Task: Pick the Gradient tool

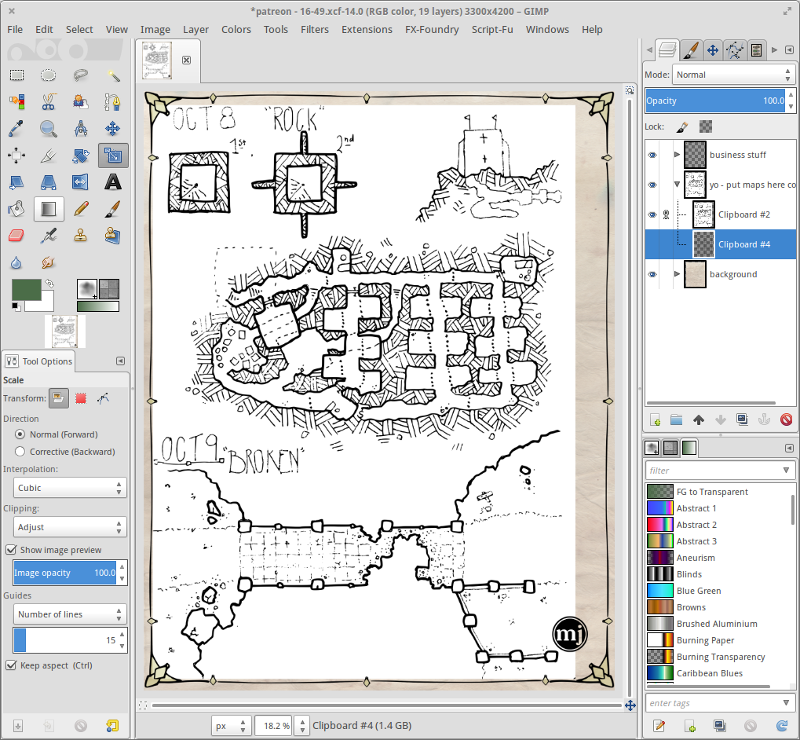Action: (x=48, y=209)
